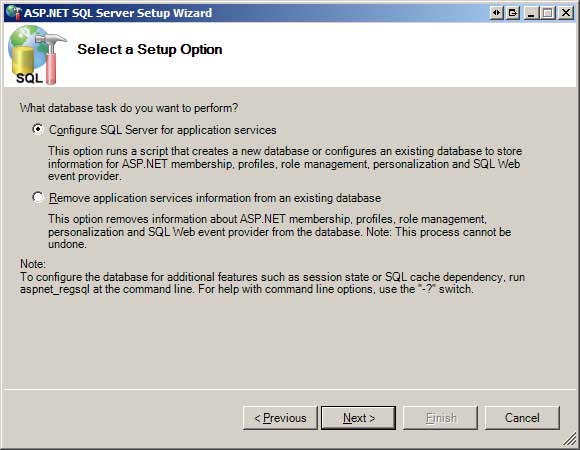Screen dimensions: 580x450
Task: Select Configure SQL Server for application services
Action: coord(37,129)
